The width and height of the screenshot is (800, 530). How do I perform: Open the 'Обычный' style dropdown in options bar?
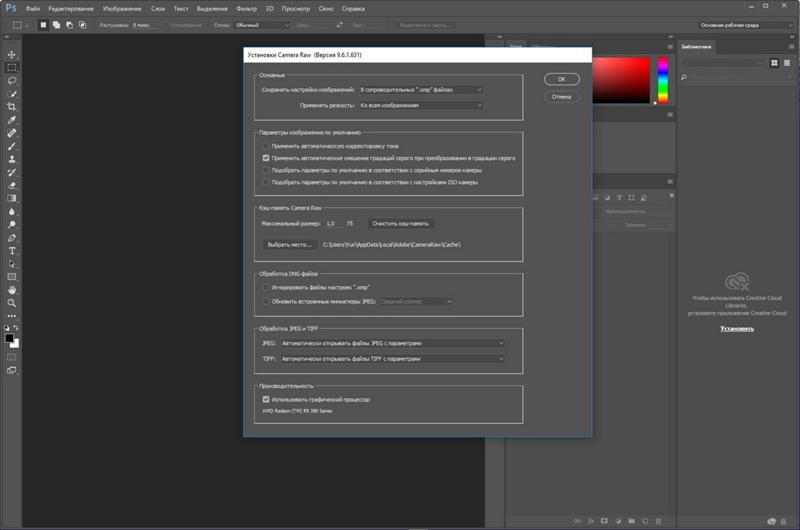[262, 25]
